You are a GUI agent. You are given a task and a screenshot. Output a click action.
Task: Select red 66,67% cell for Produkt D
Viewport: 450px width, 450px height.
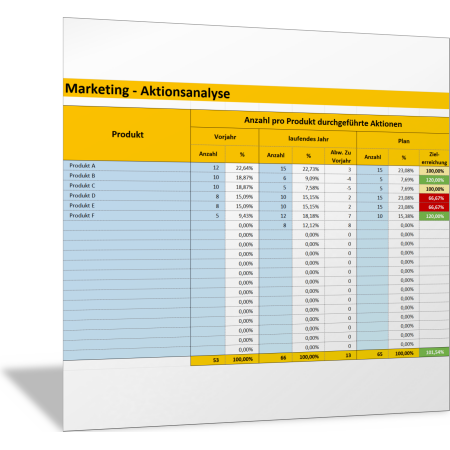coord(435,198)
